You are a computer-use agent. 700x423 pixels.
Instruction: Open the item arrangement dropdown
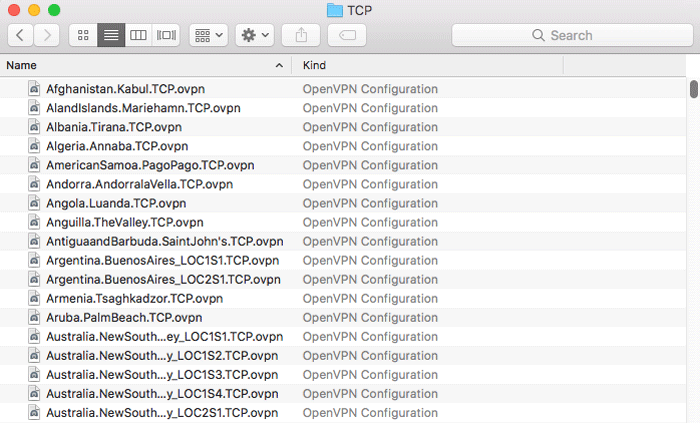(x=209, y=35)
